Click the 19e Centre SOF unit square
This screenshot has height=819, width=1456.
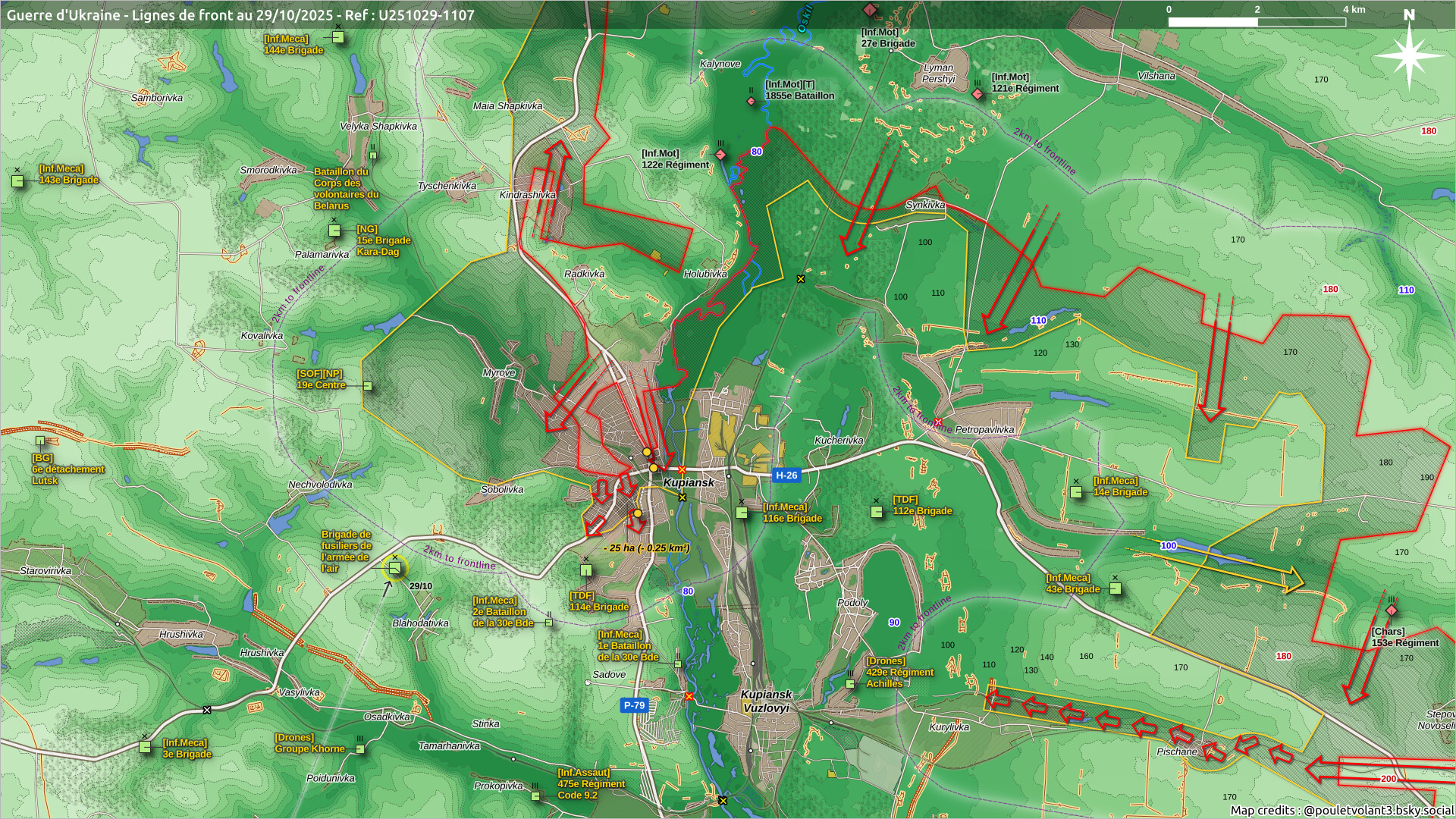pyautogui.click(x=368, y=386)
